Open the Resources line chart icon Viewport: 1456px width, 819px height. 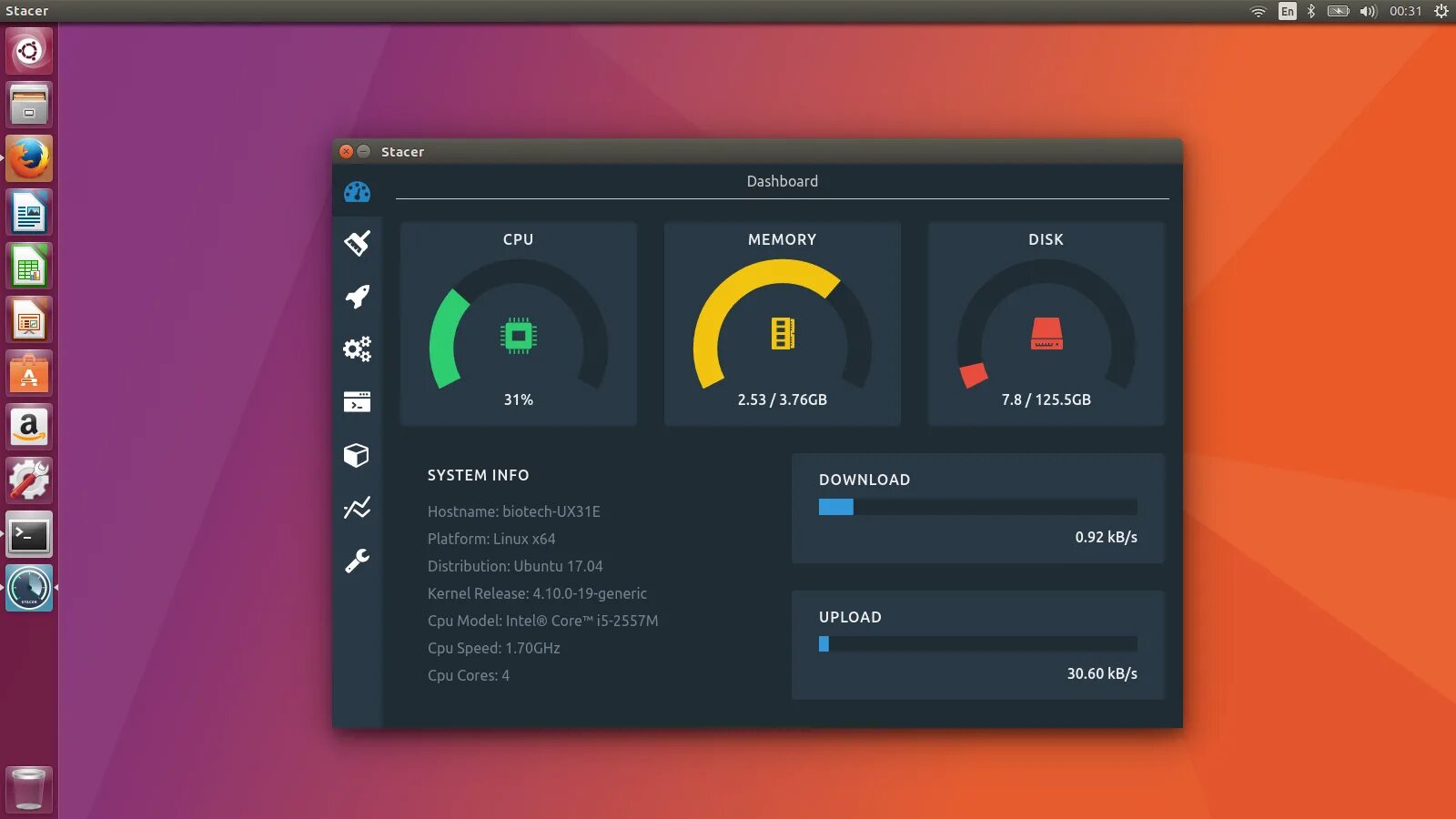click(357, 508)
